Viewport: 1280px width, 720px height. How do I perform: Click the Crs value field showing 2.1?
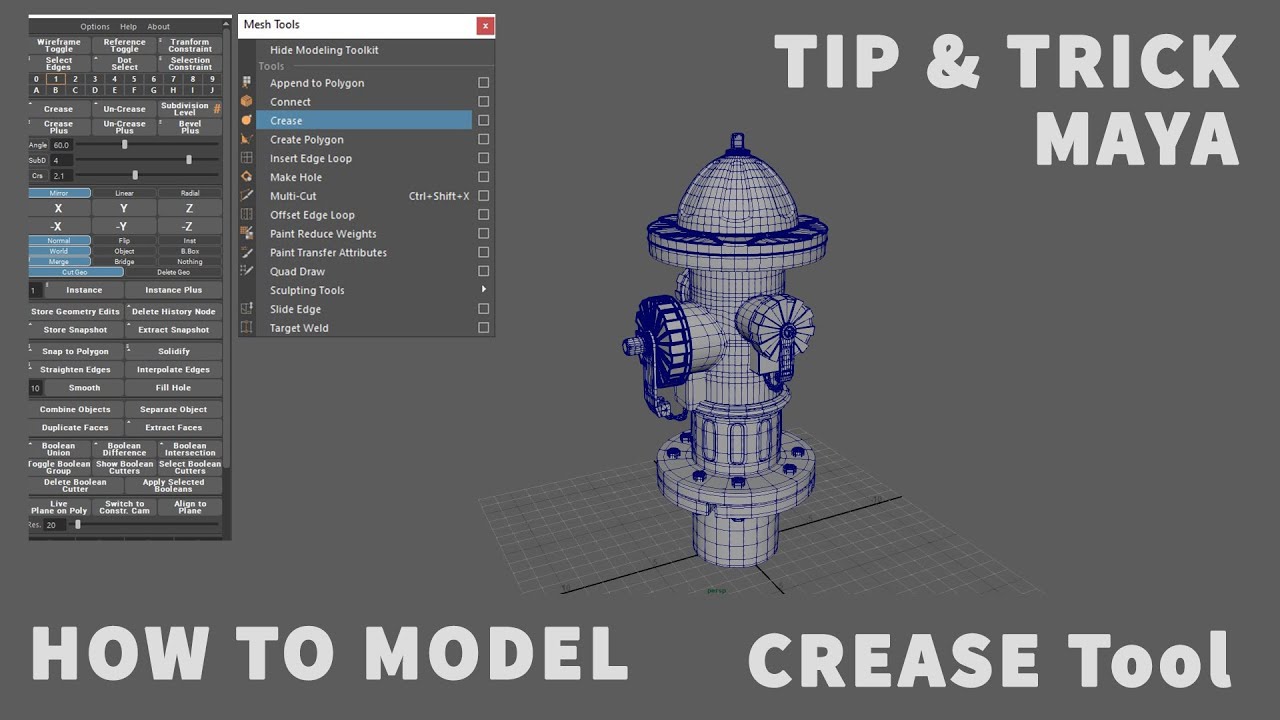[61, 176]
